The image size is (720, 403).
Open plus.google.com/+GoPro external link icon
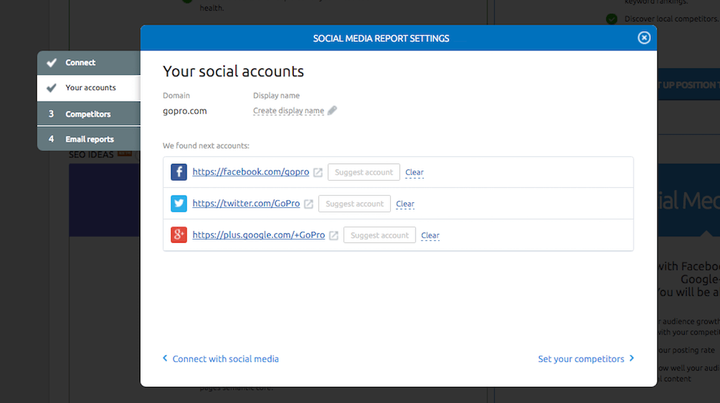[334, 235]
